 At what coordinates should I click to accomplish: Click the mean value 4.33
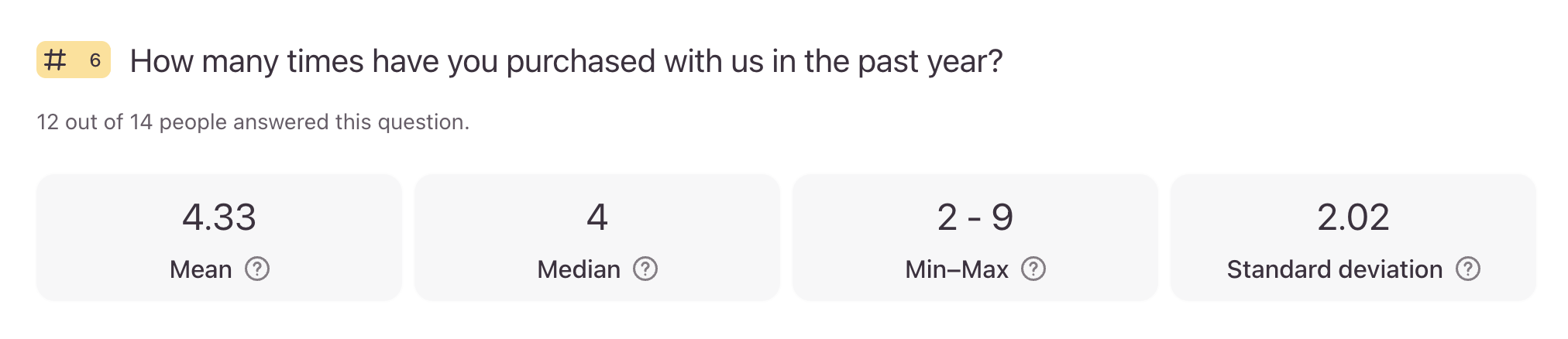pyautogui.click(x=219, y=217)
